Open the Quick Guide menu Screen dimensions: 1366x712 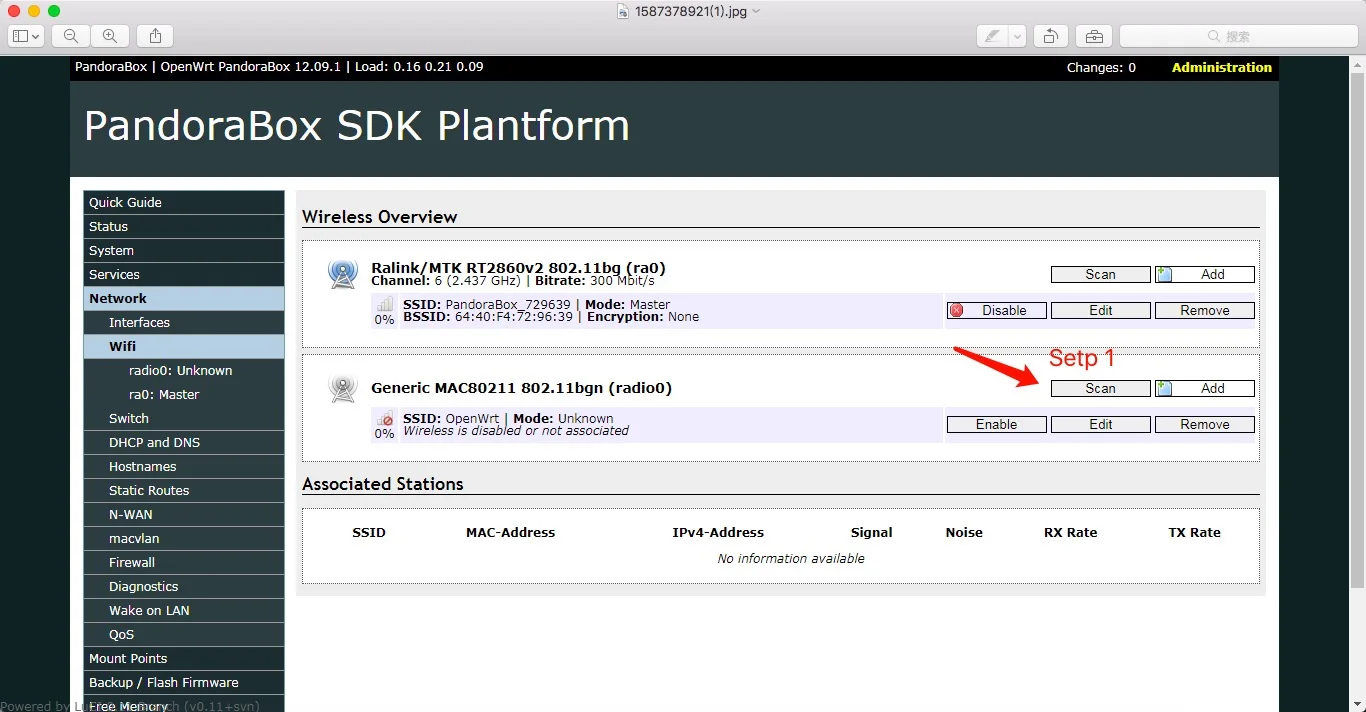184,202
